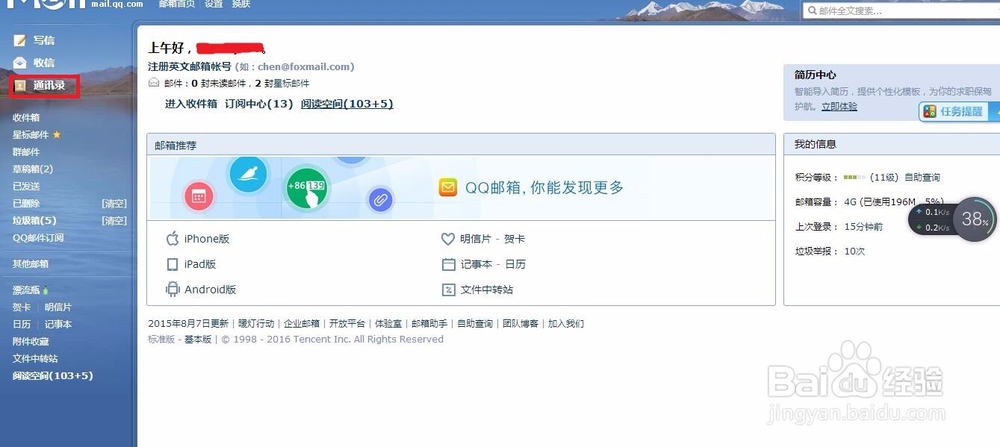Click 企业邮箱 footer link
The image size is (1000, 447).
pos(302,323)
